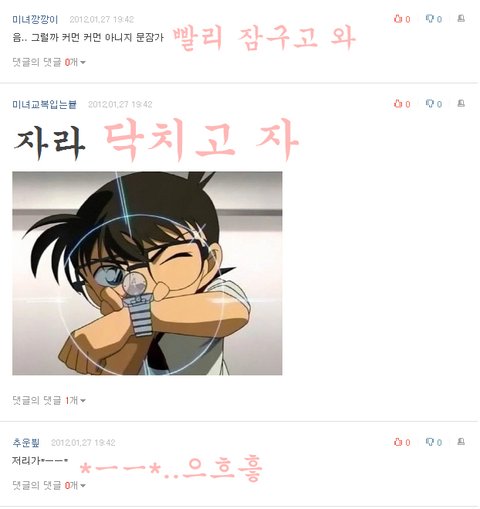This screenshot has height=509, width=480.
Task: Open the Conan anime image in the comment
Action: [147, 273]
